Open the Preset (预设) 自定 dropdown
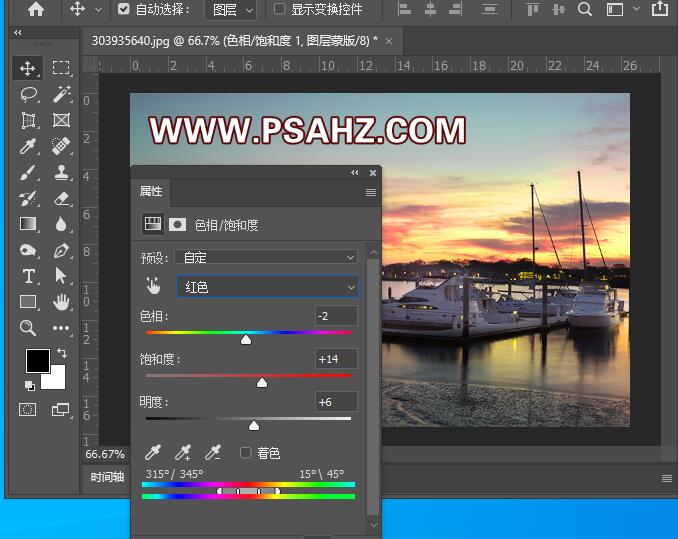The height and width of the screenshot is (539, 678). coord(266,257)
